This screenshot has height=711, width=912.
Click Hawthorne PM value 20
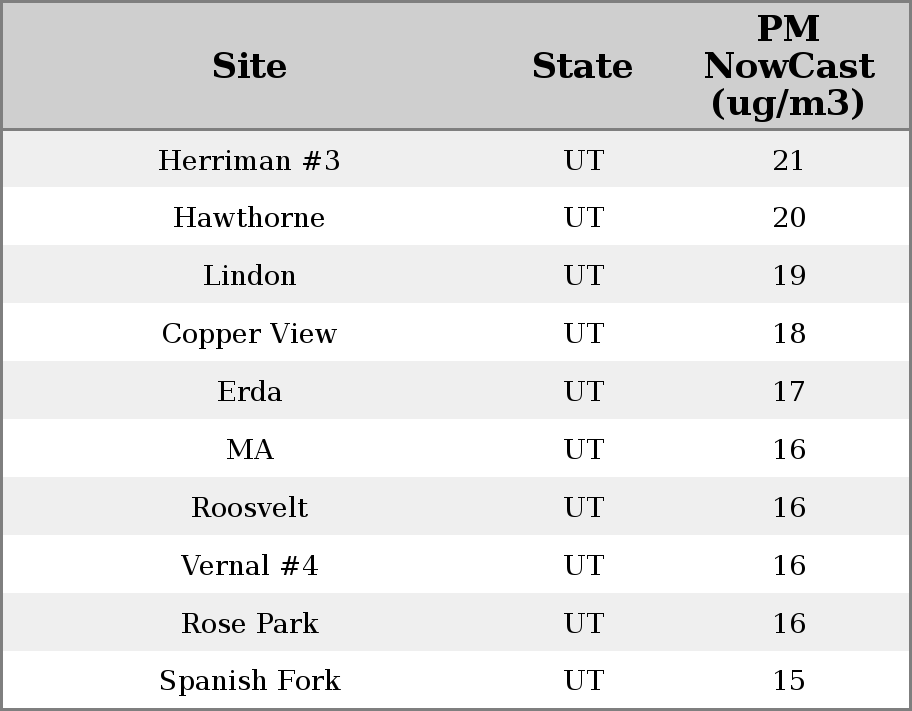[x=788, y=218]
